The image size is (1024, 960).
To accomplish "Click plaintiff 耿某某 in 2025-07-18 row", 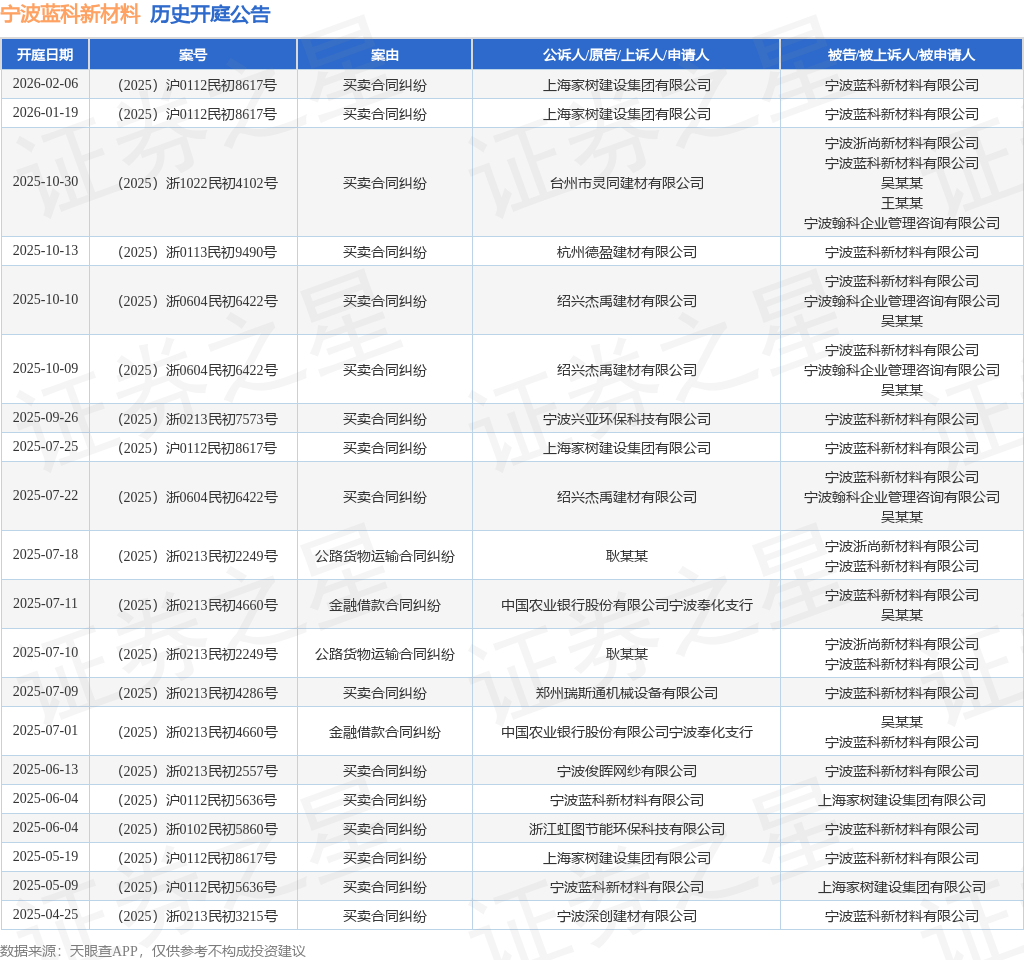I will 627,556.
